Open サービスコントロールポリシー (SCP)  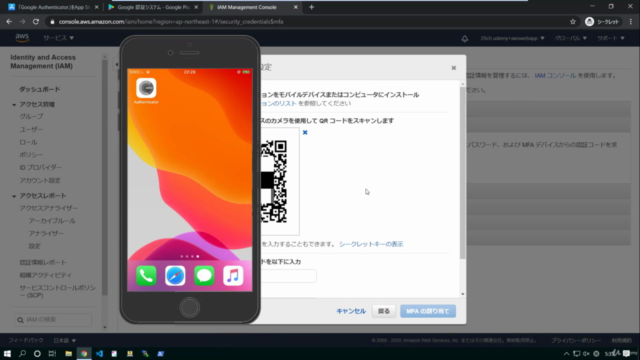point(58,291)
